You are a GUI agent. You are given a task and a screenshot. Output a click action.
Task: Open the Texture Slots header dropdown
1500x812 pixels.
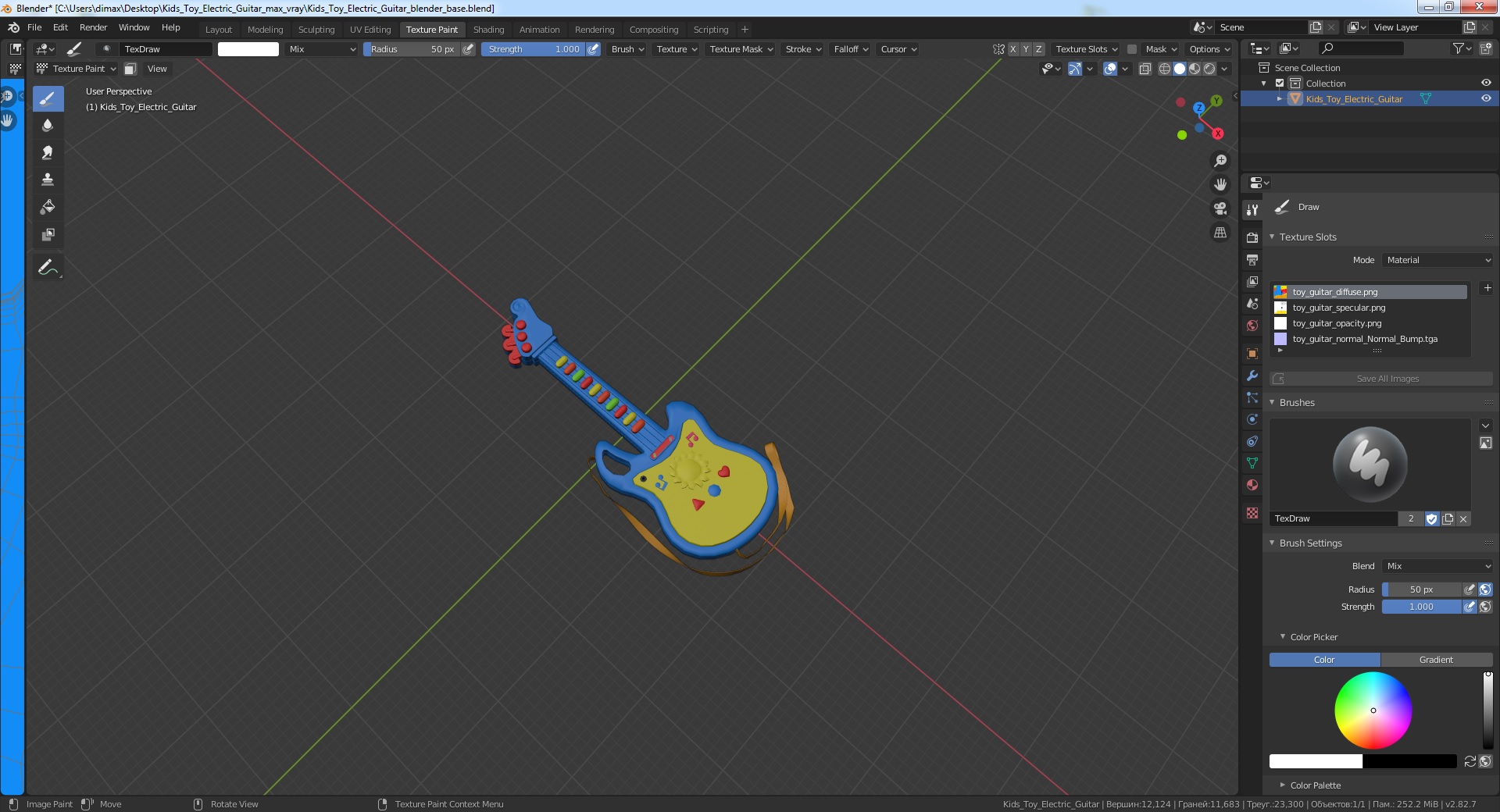click(1086, 49)
